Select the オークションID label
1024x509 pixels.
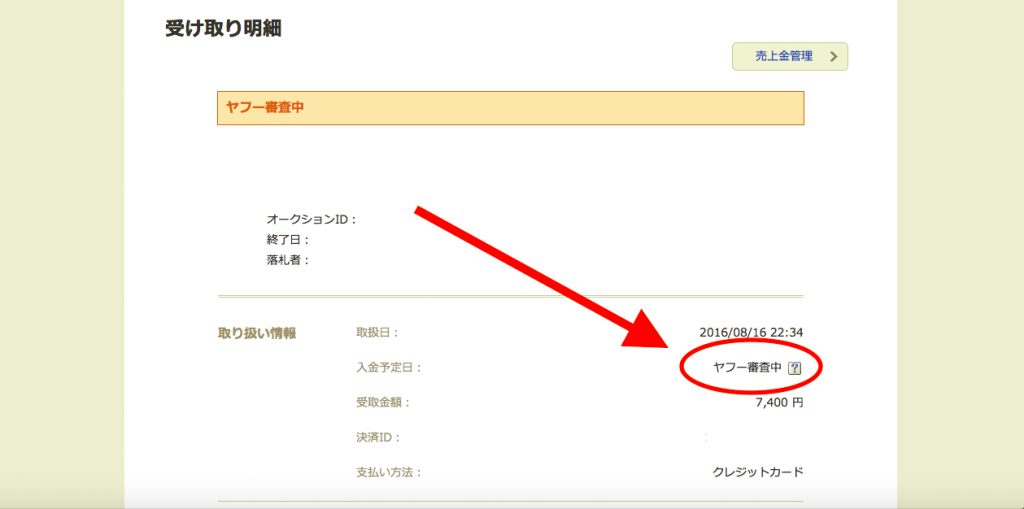[311, 219]
